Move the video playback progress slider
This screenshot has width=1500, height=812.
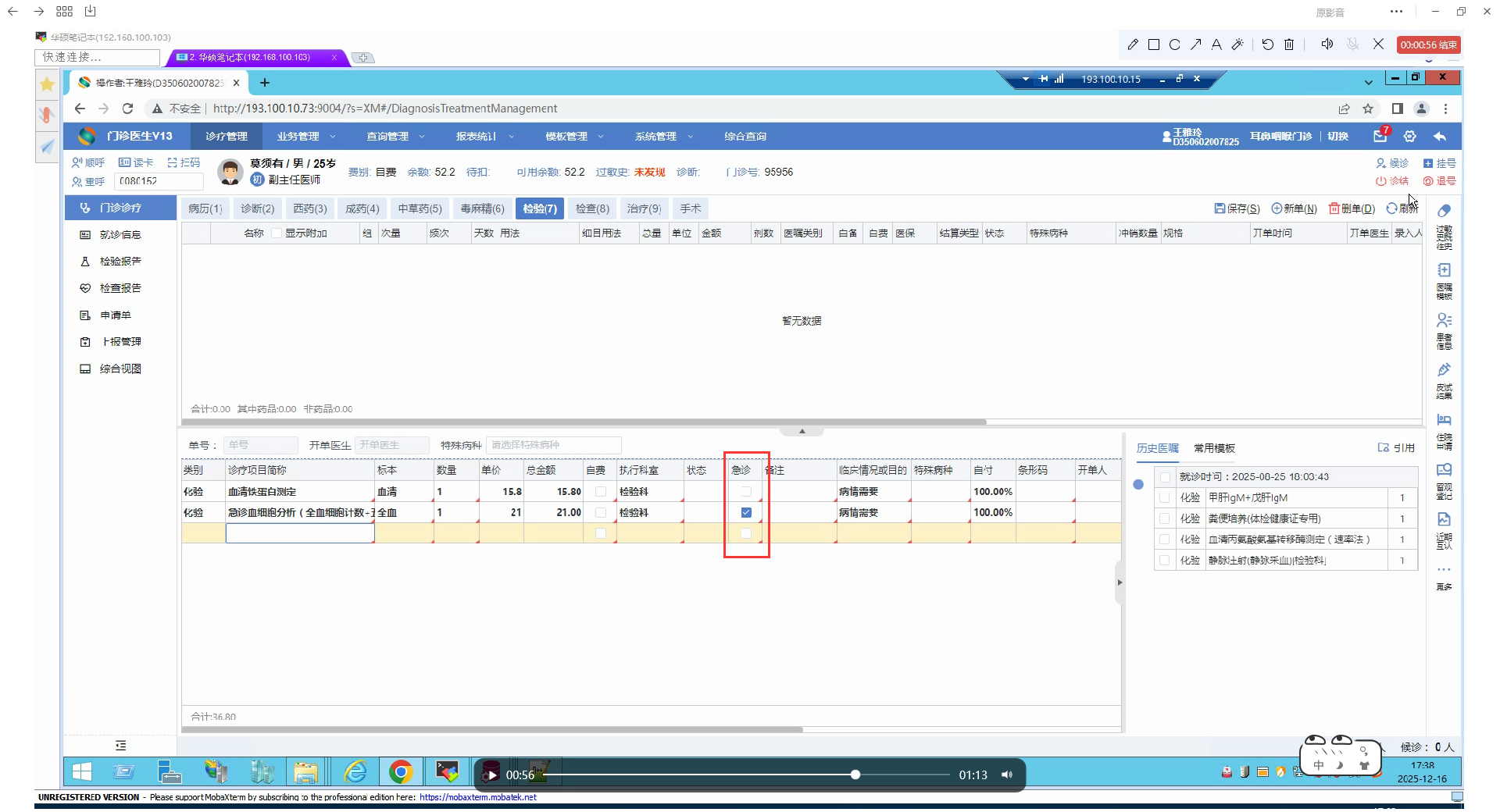pyautogui.click(x=855, y=775)
